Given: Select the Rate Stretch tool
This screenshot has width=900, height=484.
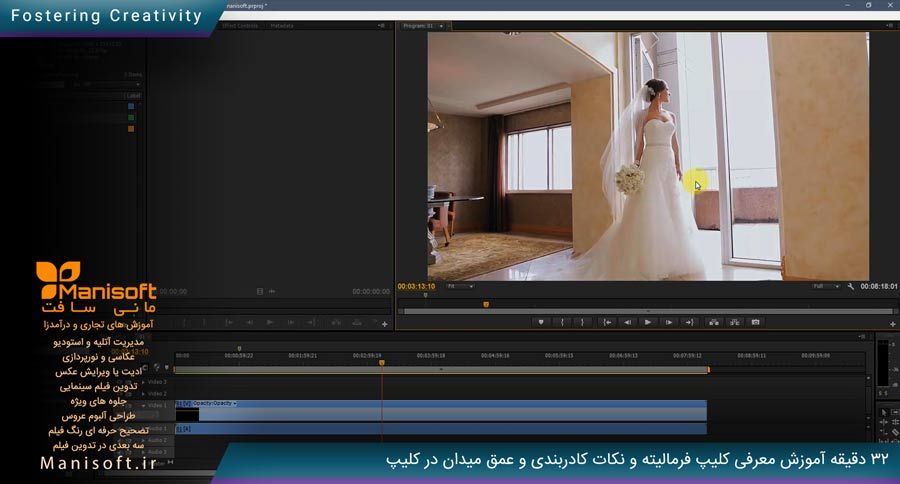Looking at the screenshot, I should click(883, 432).
